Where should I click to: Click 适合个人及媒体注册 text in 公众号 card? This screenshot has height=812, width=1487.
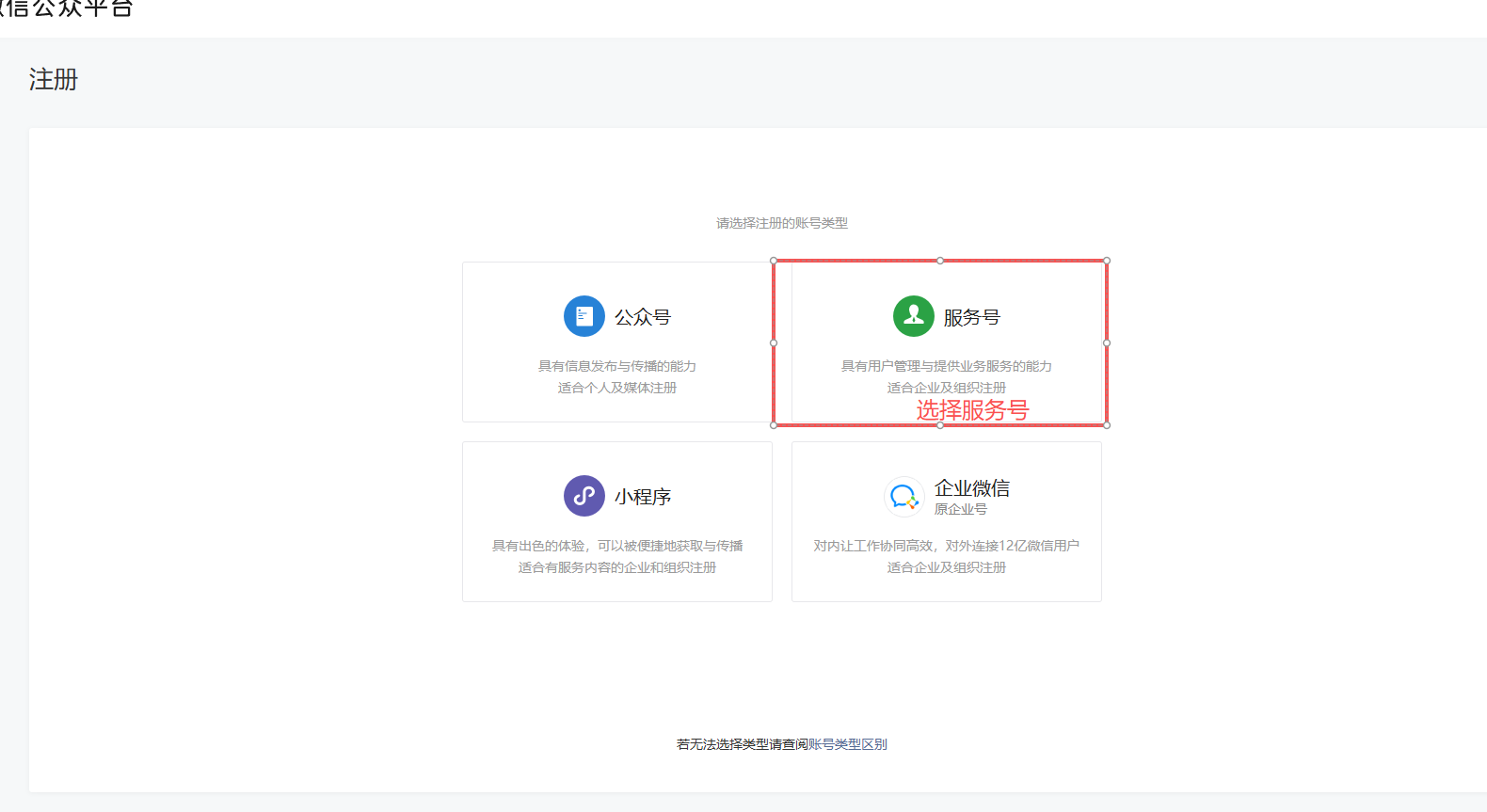click(617, 388)
